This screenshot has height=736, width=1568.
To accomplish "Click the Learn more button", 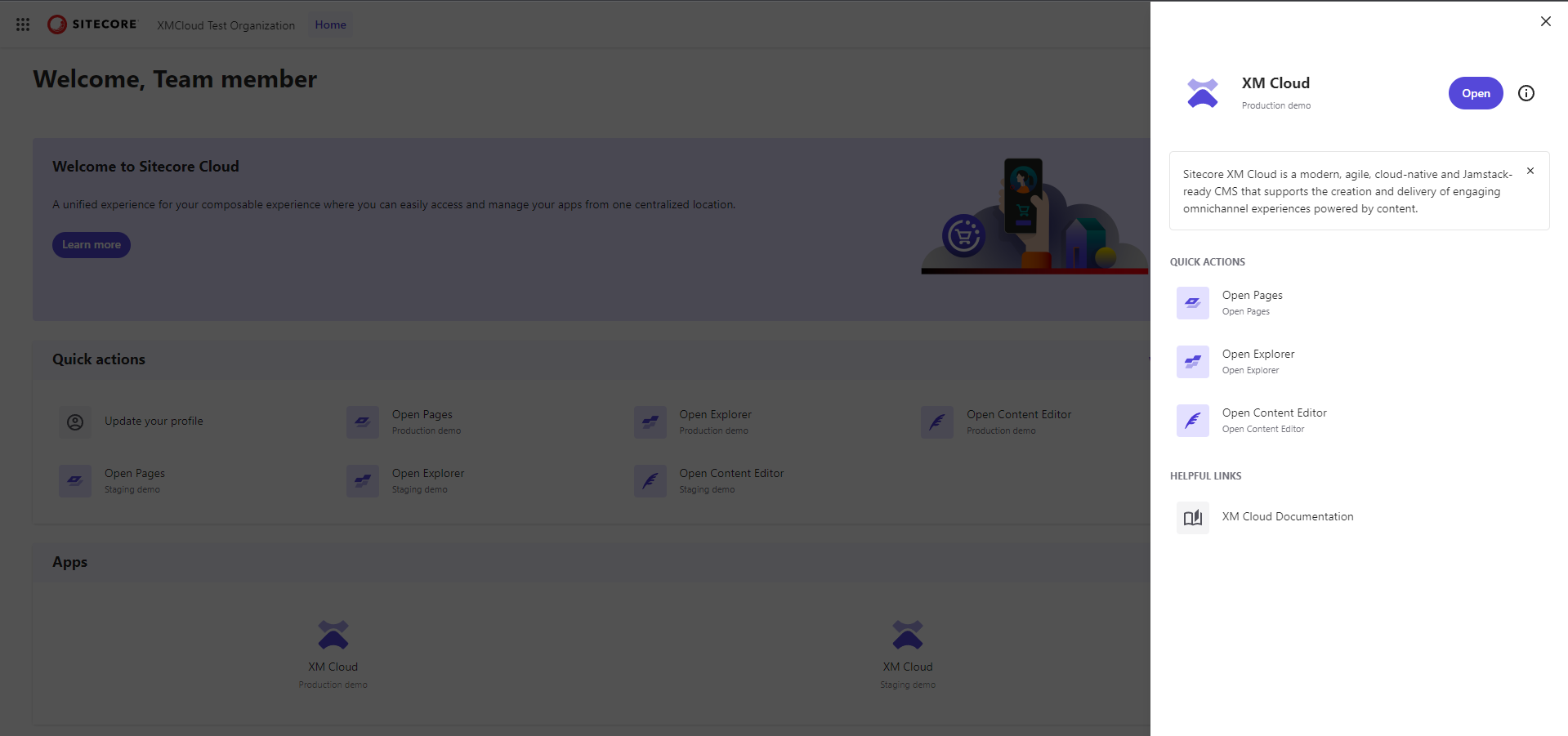I will pyautogui.click(x=92, y=245).
